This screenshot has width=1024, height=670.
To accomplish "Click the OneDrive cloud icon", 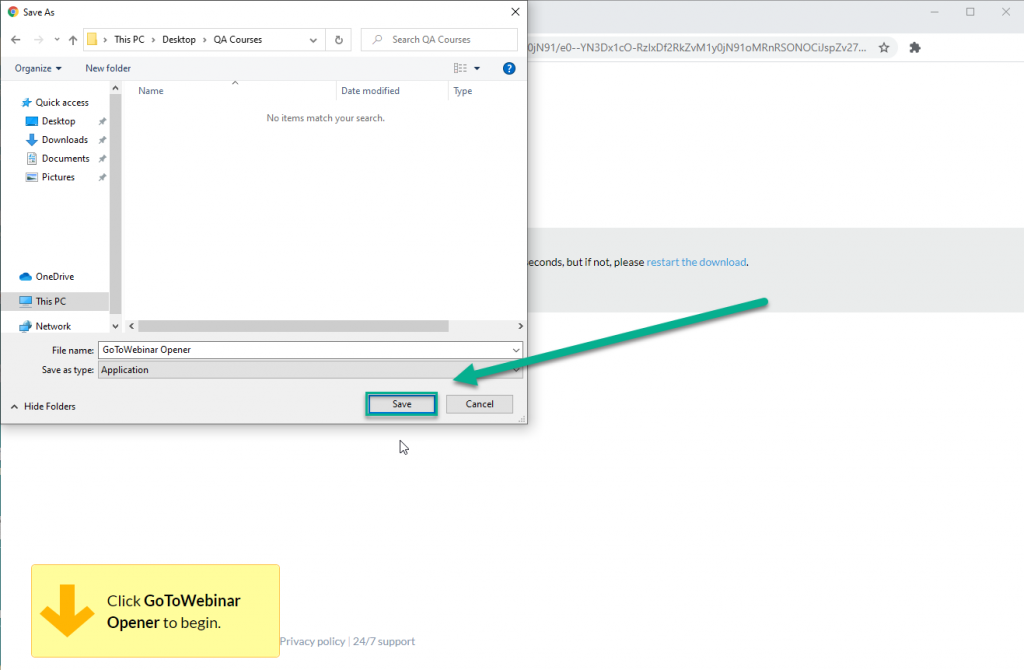I will coord(25,277).
